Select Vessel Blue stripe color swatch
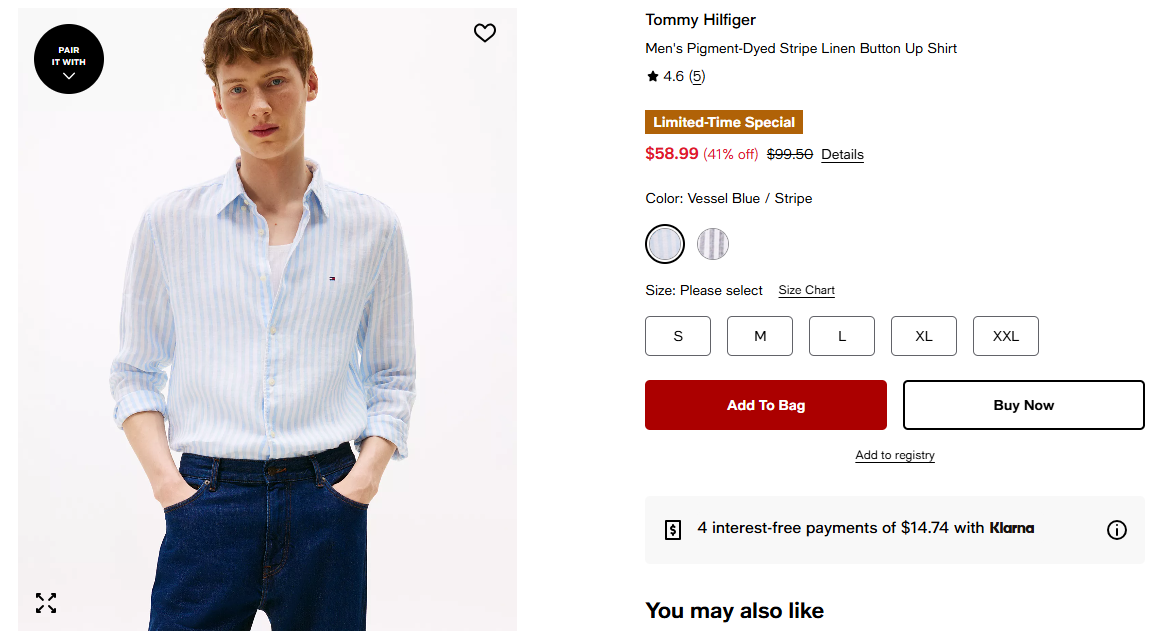 [x=665, y=244]
